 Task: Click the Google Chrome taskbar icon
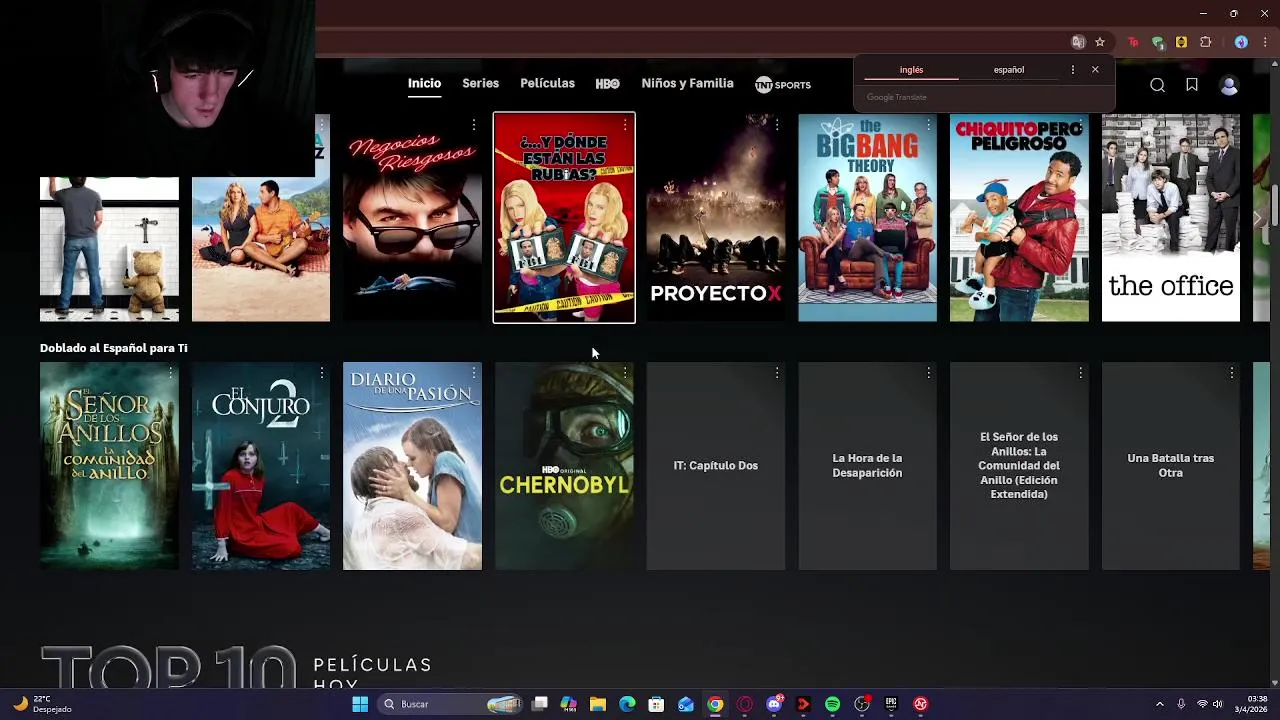tap(715, 704)
